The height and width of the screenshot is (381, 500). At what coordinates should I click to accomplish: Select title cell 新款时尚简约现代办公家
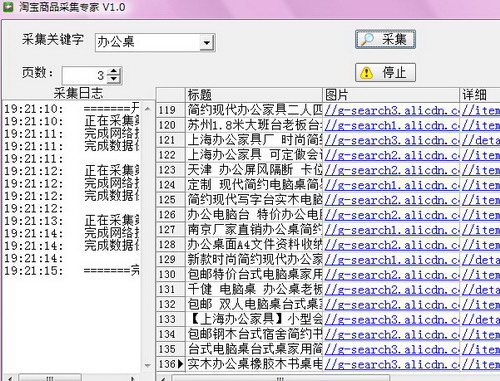(254, 259)
